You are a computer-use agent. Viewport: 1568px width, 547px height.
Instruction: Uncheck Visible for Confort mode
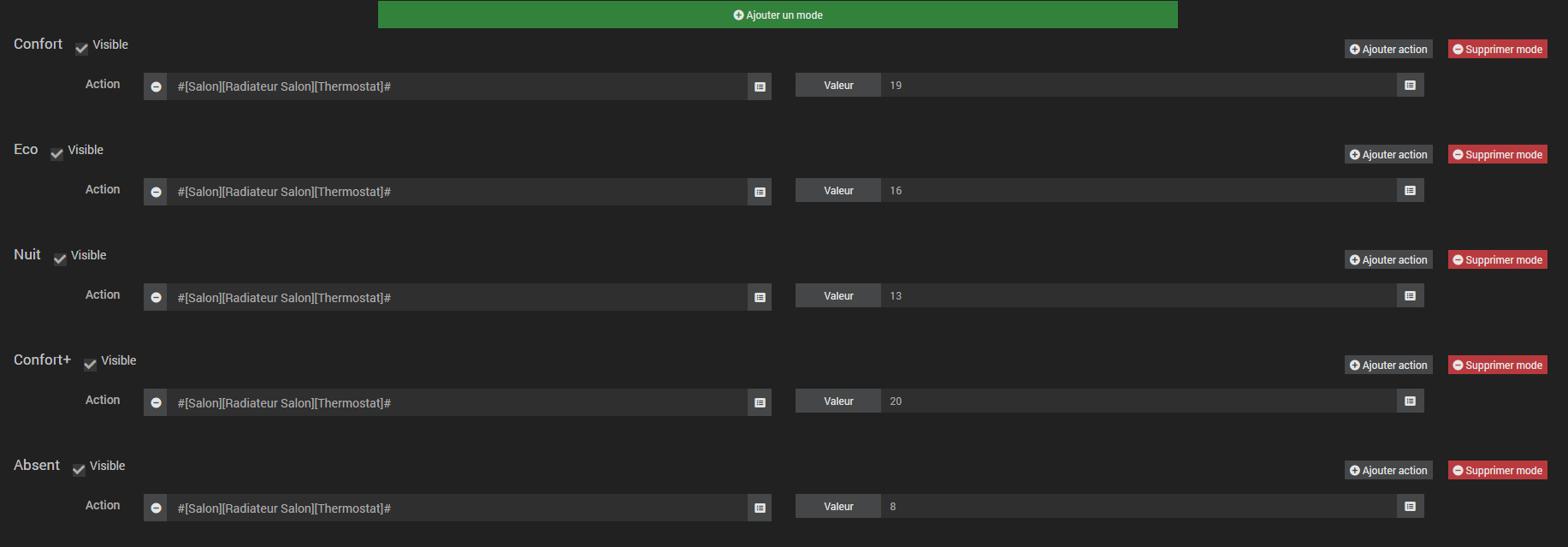(x=82, y=48)
